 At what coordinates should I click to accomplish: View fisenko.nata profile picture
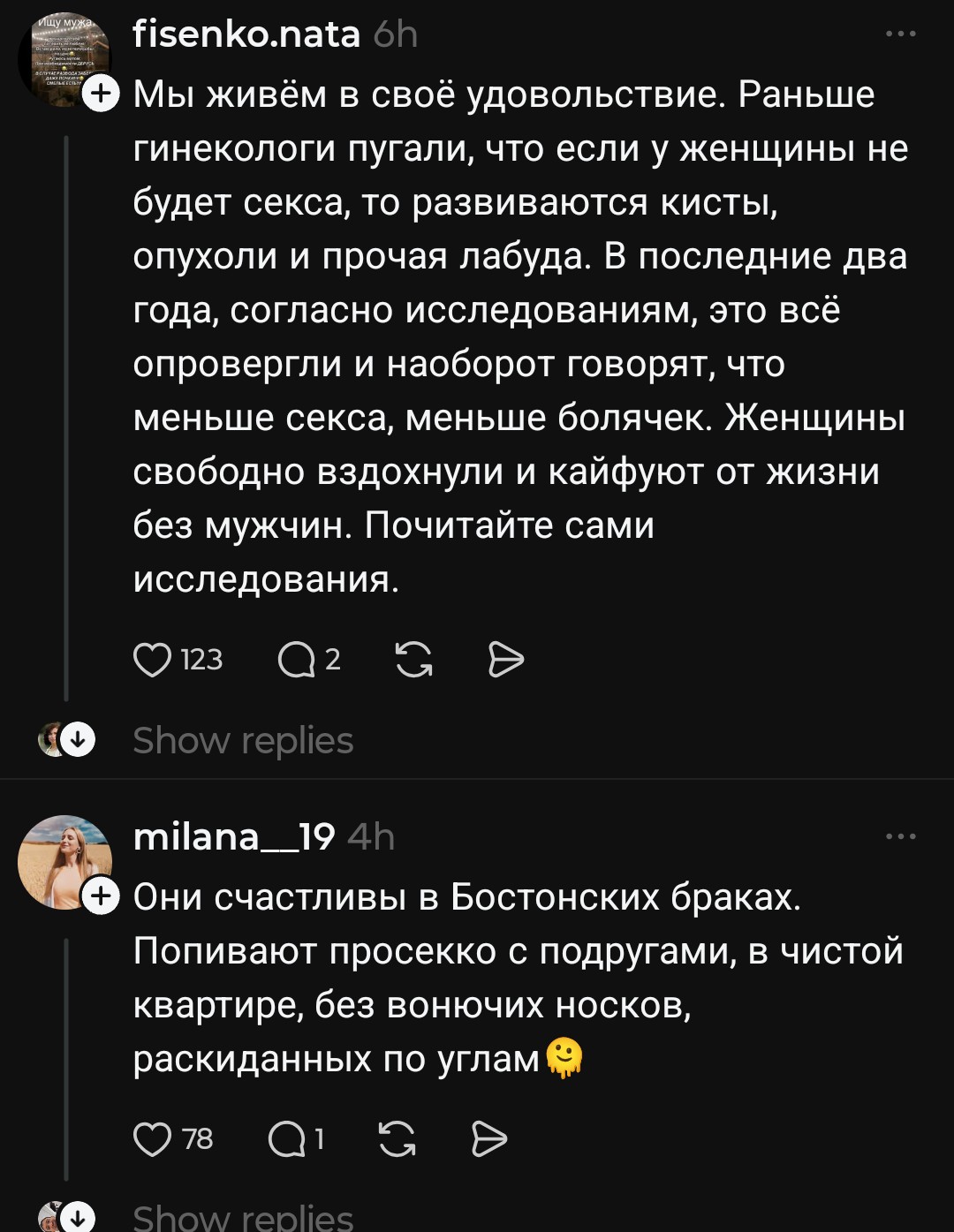(x=62, y=60)
